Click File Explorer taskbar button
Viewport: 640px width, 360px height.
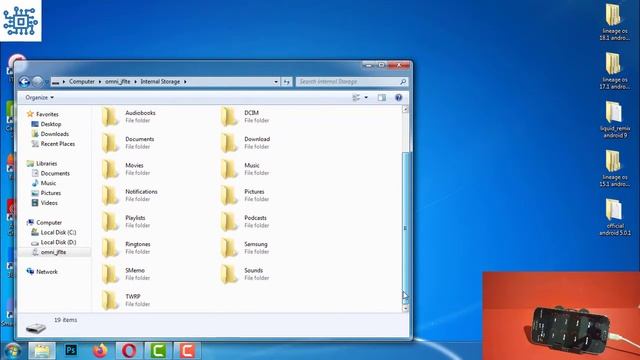click(42, 351)
